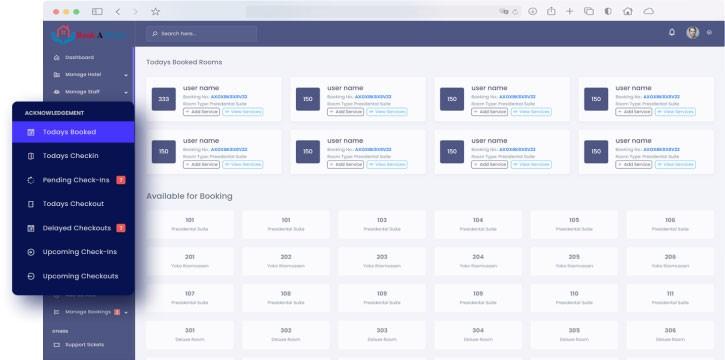Go forward with the browser forward arrow
The height and width of the screenshot is (360, 725).
[135, 12]
